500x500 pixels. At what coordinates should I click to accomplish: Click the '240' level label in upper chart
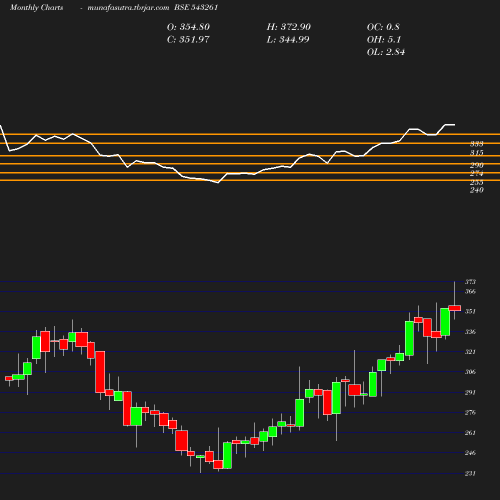point(477,190)
